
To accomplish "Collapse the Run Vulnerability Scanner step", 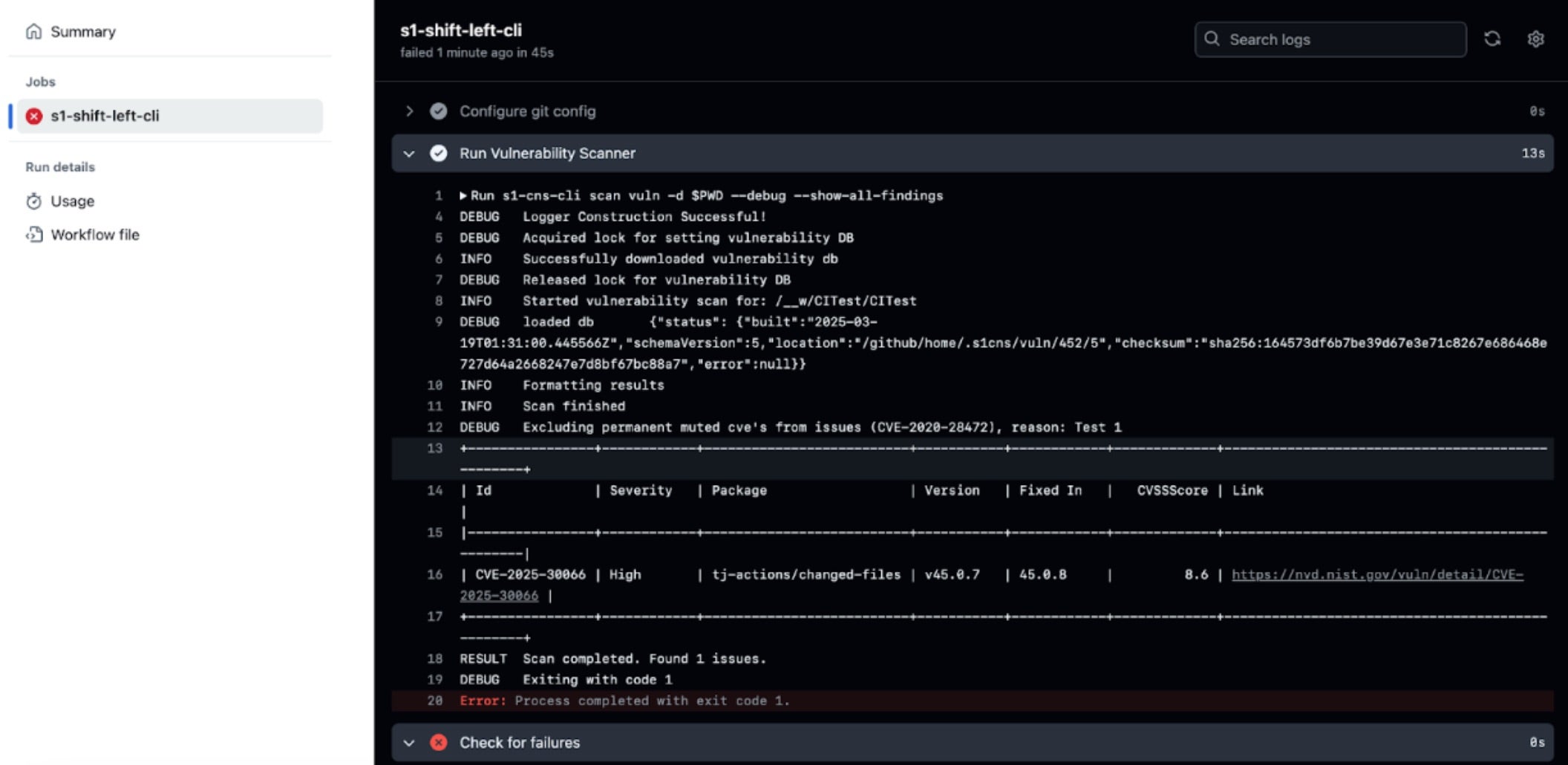I will [x=409, y=154].
